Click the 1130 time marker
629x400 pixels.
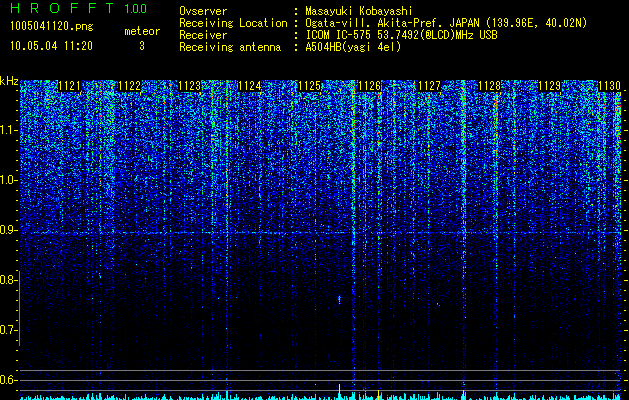[609, 86]
